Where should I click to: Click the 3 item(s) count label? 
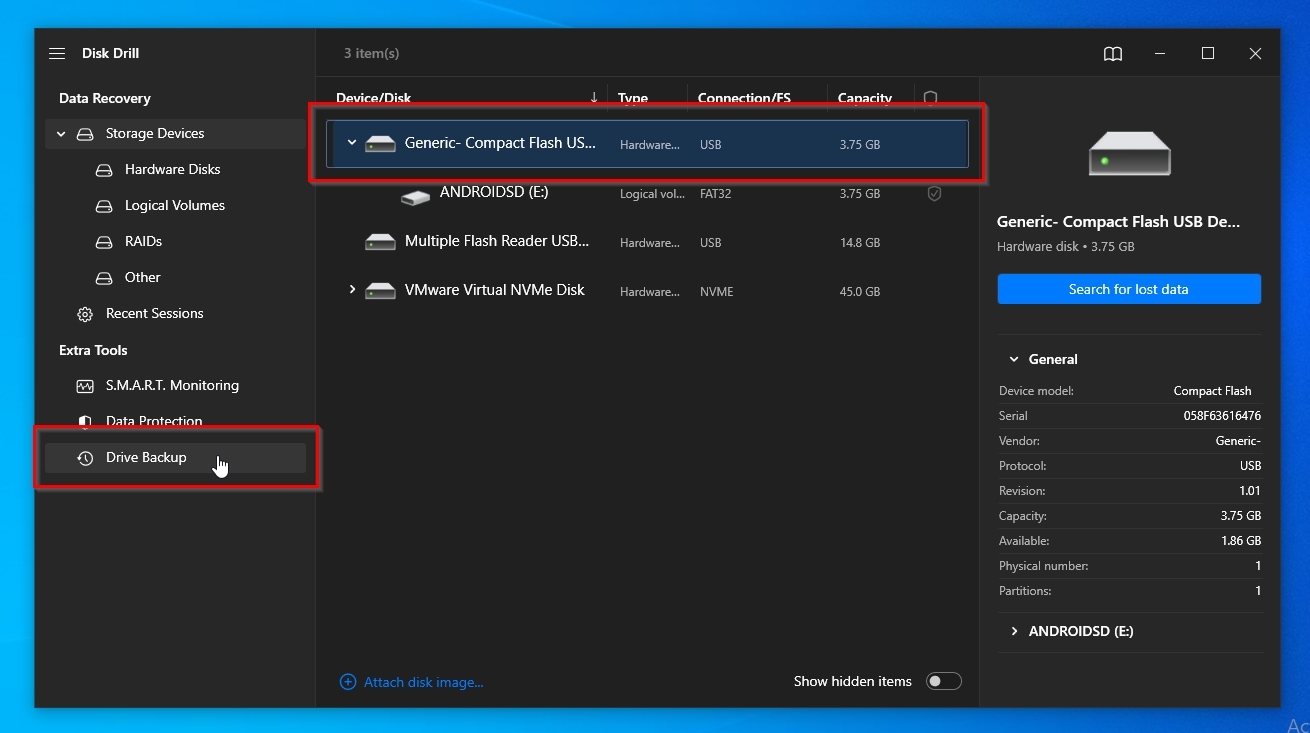371,54
